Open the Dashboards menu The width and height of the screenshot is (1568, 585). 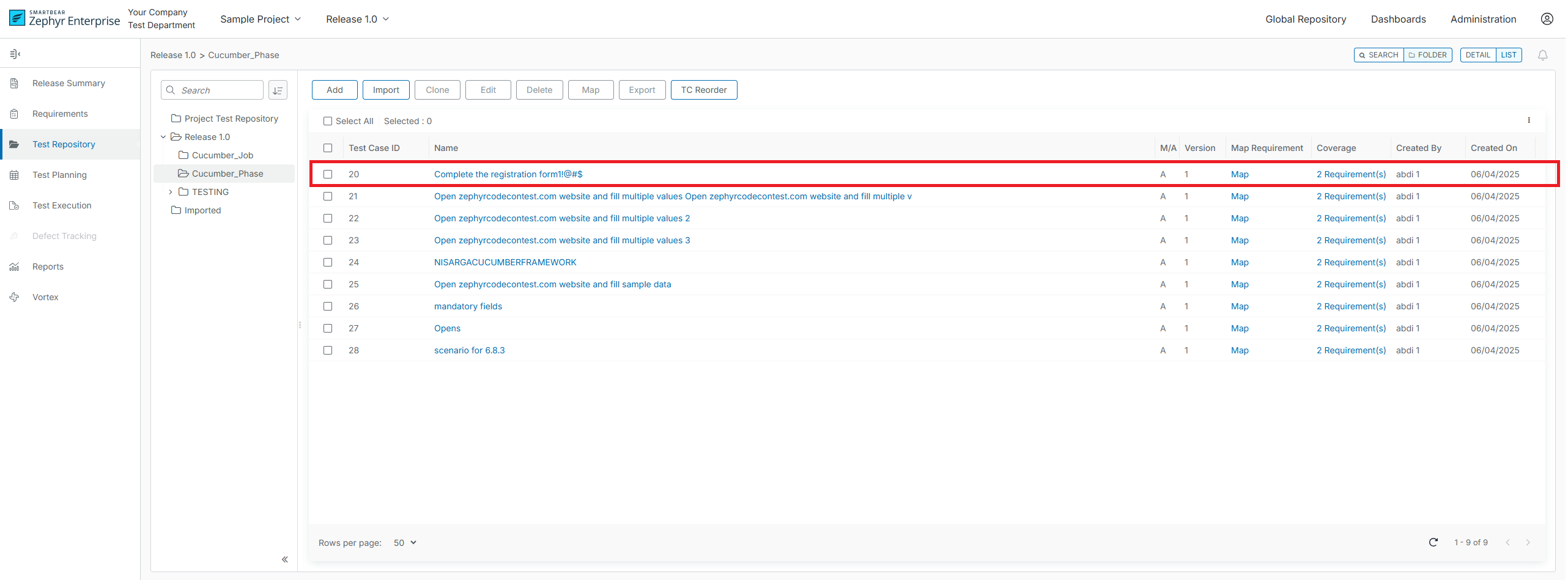click(x=1398, y=19)
